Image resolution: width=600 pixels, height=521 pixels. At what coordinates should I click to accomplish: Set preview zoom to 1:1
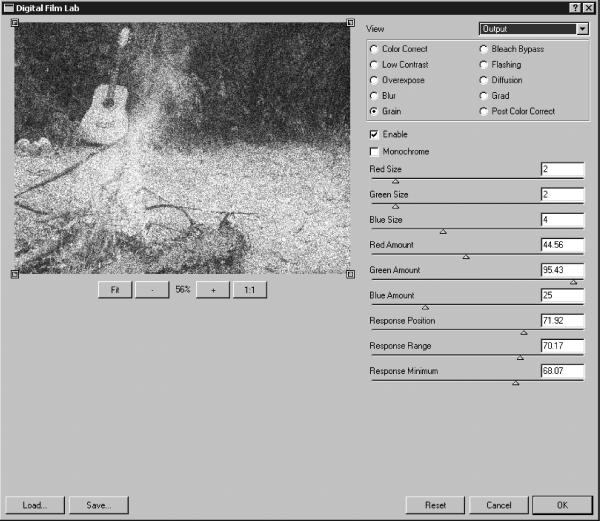(x=250, y=290)
